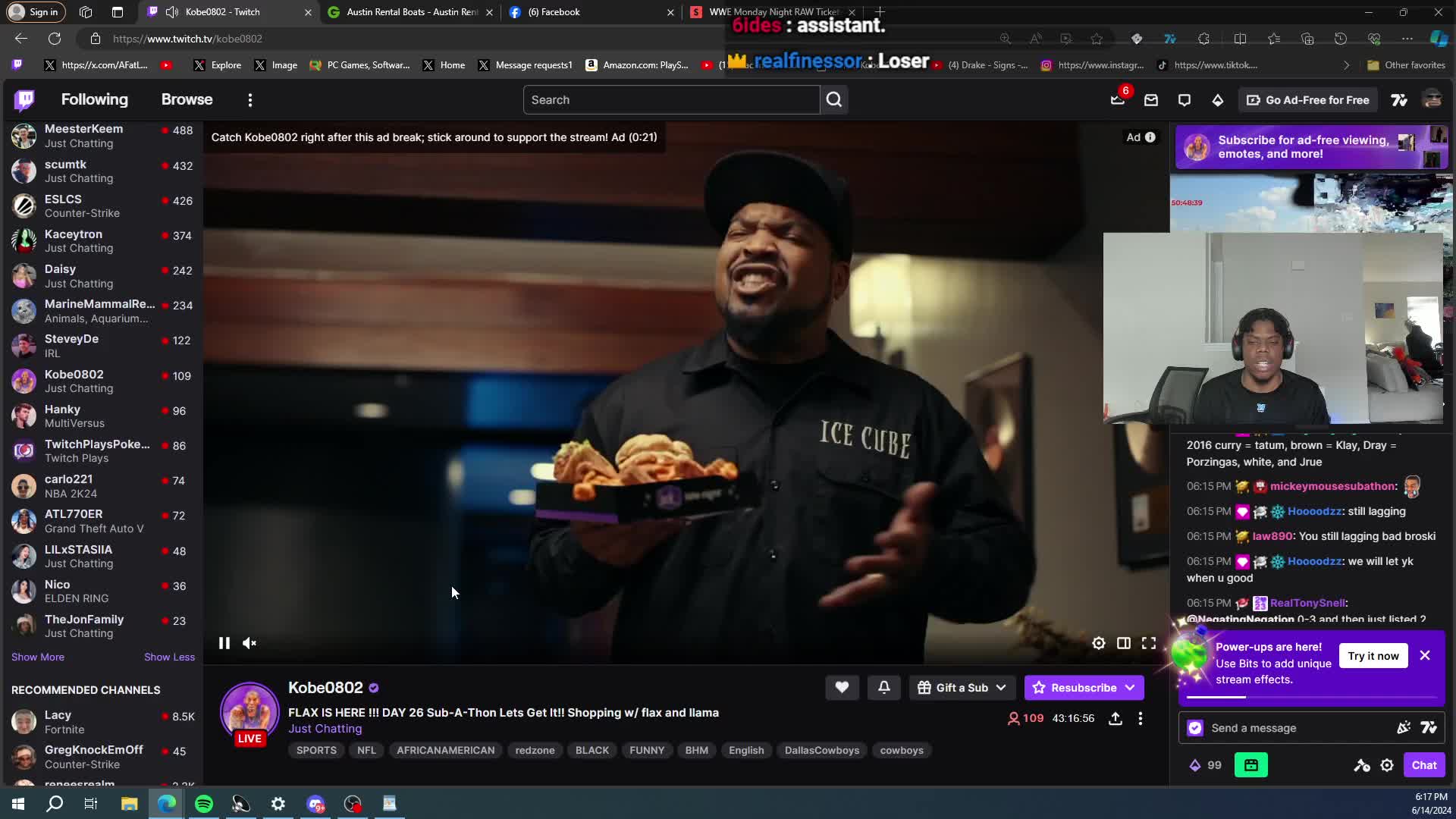
Task: Open 7TV emote menu in chat
Action: [1429, 728]
